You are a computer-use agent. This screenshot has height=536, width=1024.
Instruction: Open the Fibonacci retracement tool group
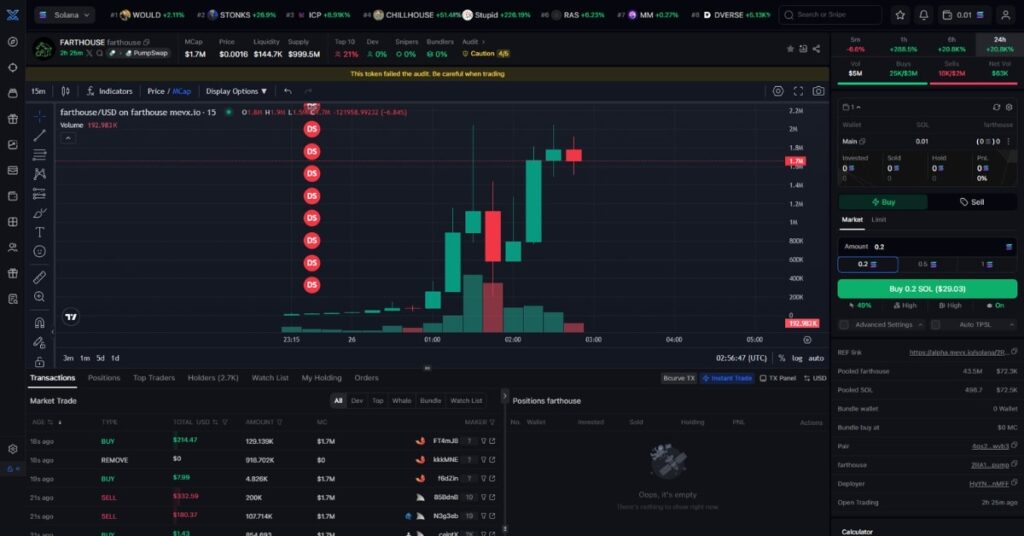click(40, 155)
